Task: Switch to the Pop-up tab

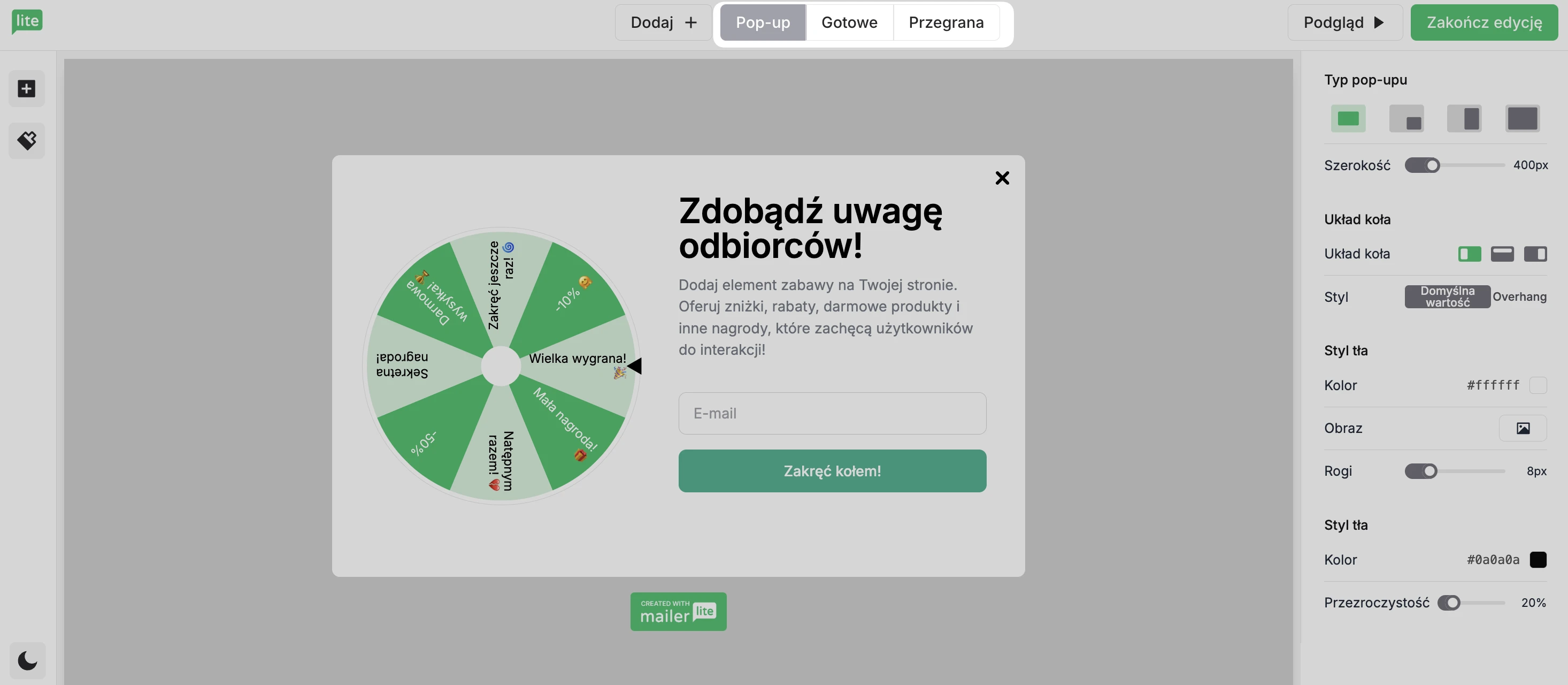Action: tap(763, 22)
